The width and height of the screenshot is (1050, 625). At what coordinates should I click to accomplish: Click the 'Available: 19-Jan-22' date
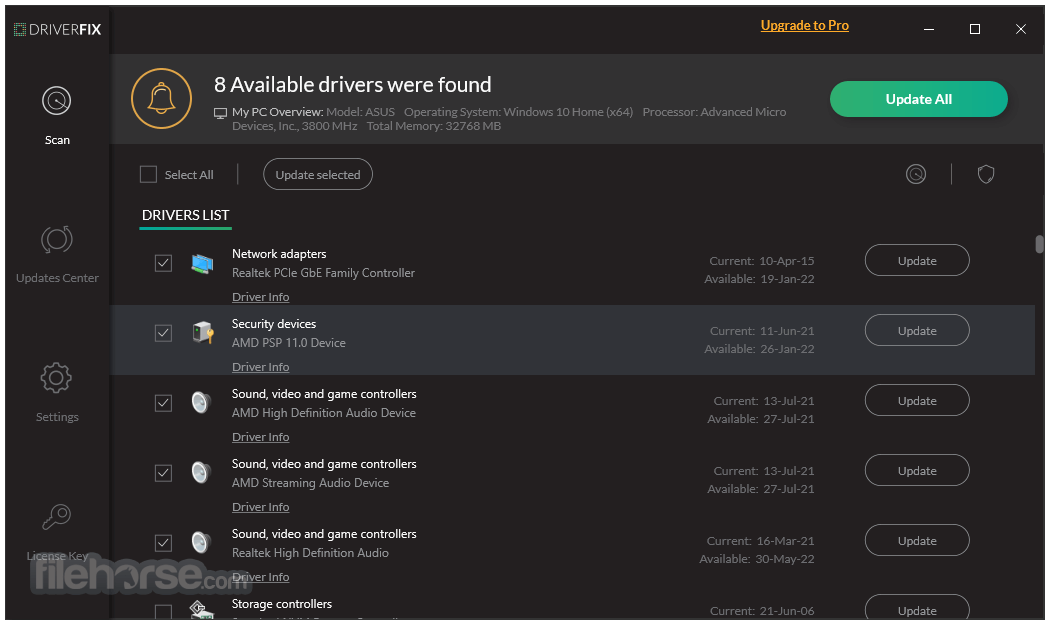[759, 279]
